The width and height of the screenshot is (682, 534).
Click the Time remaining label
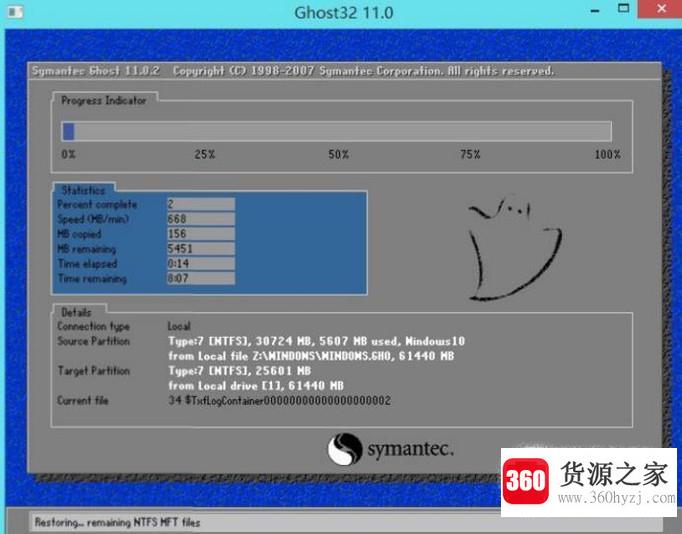coord(92,279)
